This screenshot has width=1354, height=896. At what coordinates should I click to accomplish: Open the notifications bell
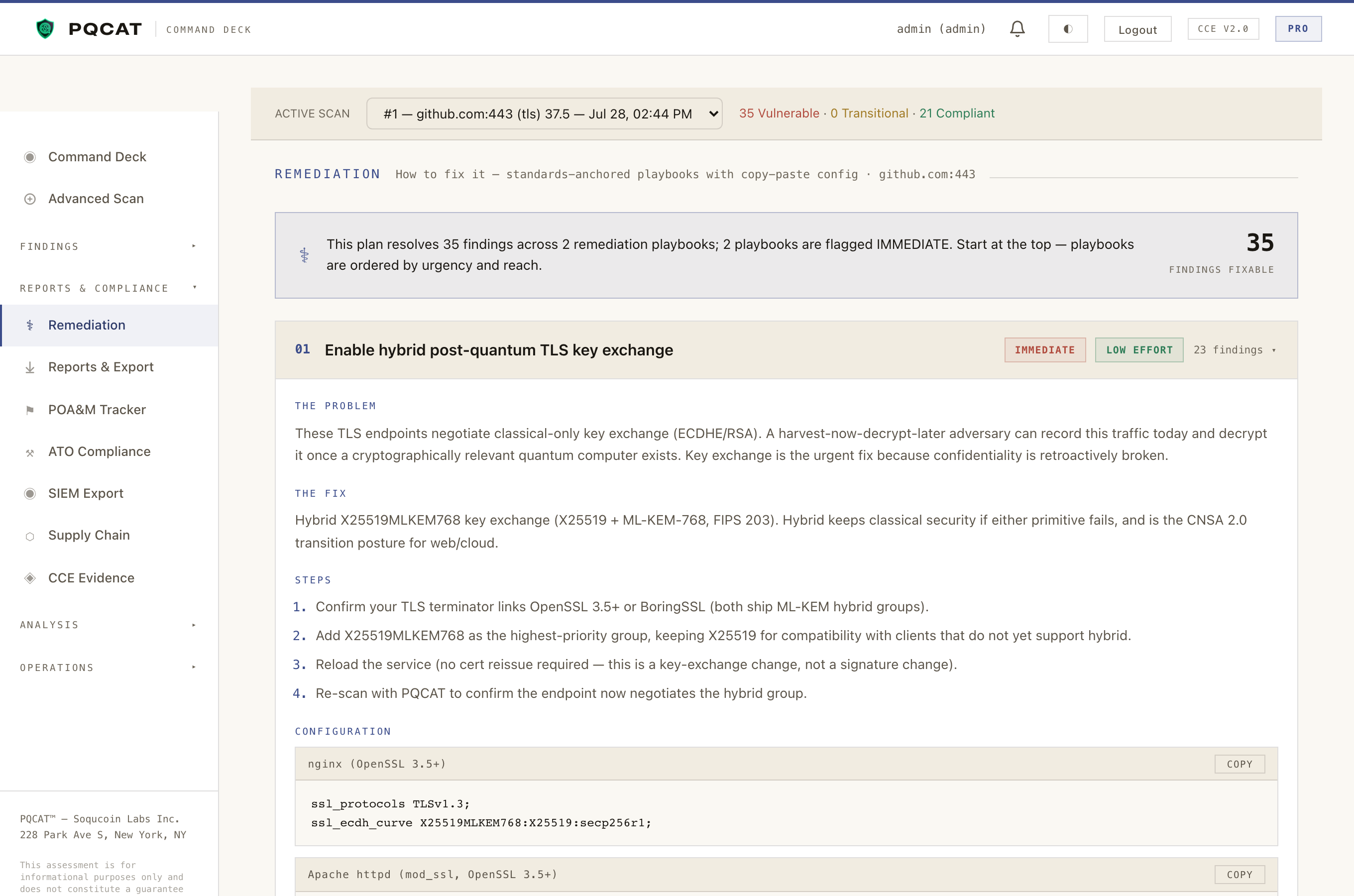coord(1017,28)
